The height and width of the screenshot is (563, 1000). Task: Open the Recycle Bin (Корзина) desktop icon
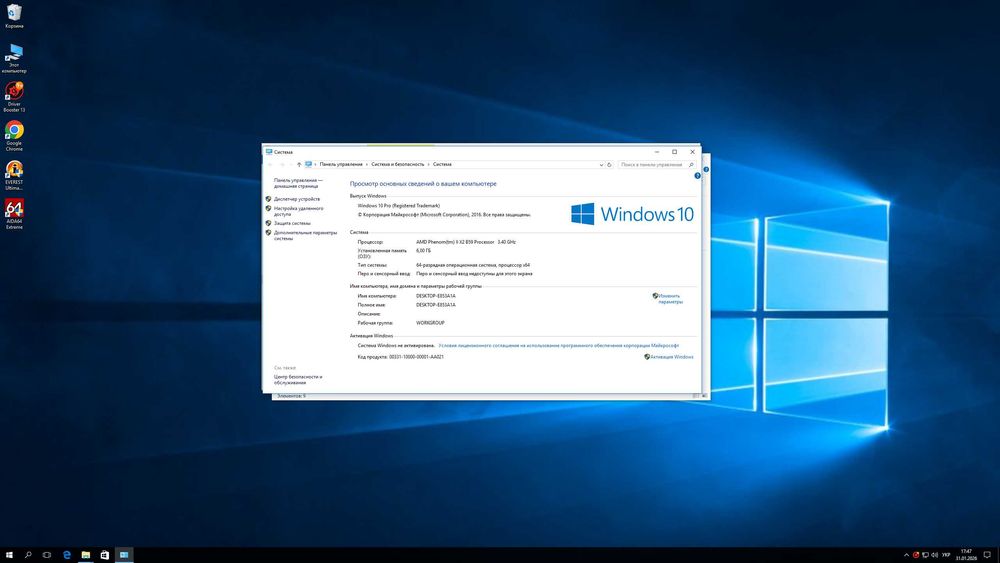(x=14, y=16)
